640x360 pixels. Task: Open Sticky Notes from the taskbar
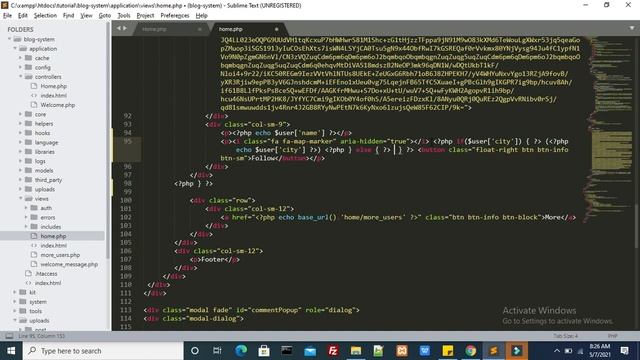click(x=448, y=351)
